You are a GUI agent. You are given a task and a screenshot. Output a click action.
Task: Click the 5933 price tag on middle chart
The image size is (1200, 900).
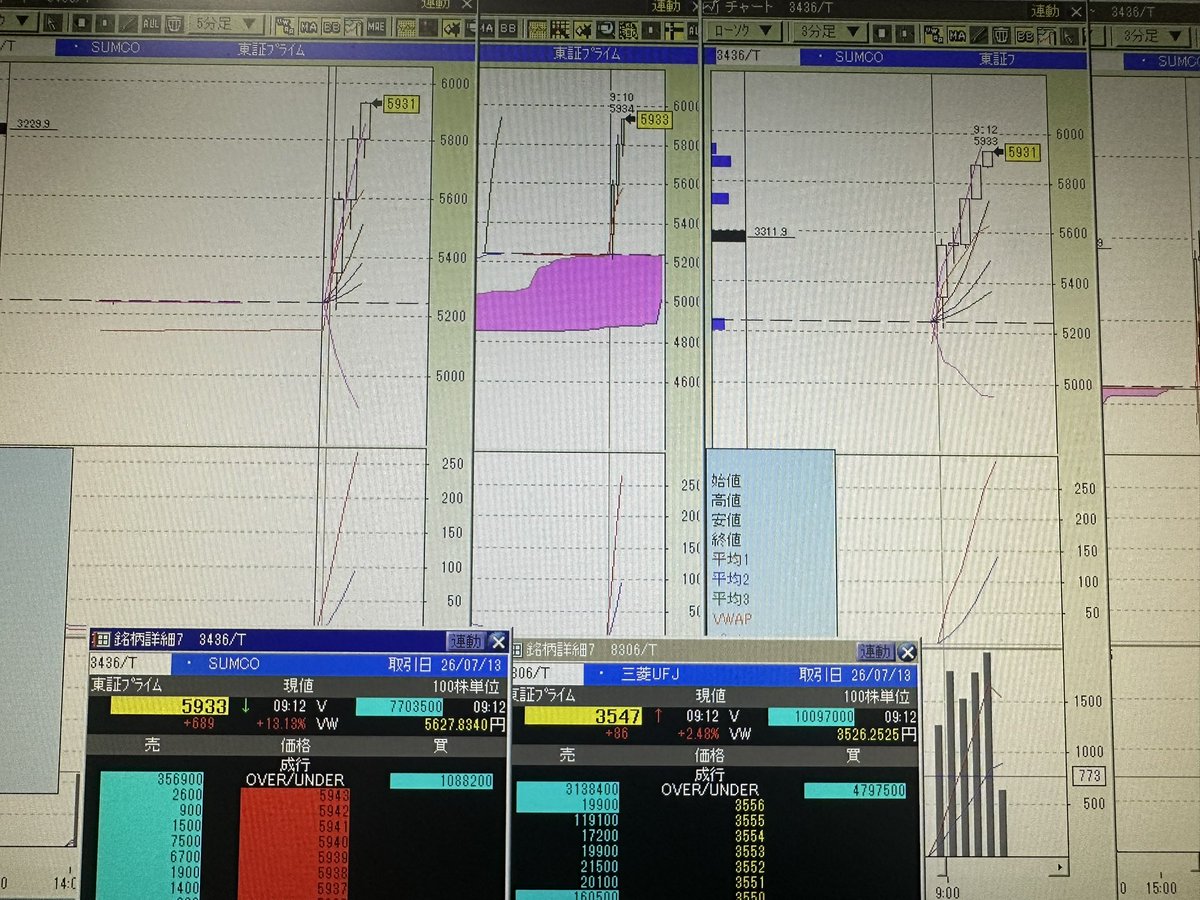click(655, 120)
